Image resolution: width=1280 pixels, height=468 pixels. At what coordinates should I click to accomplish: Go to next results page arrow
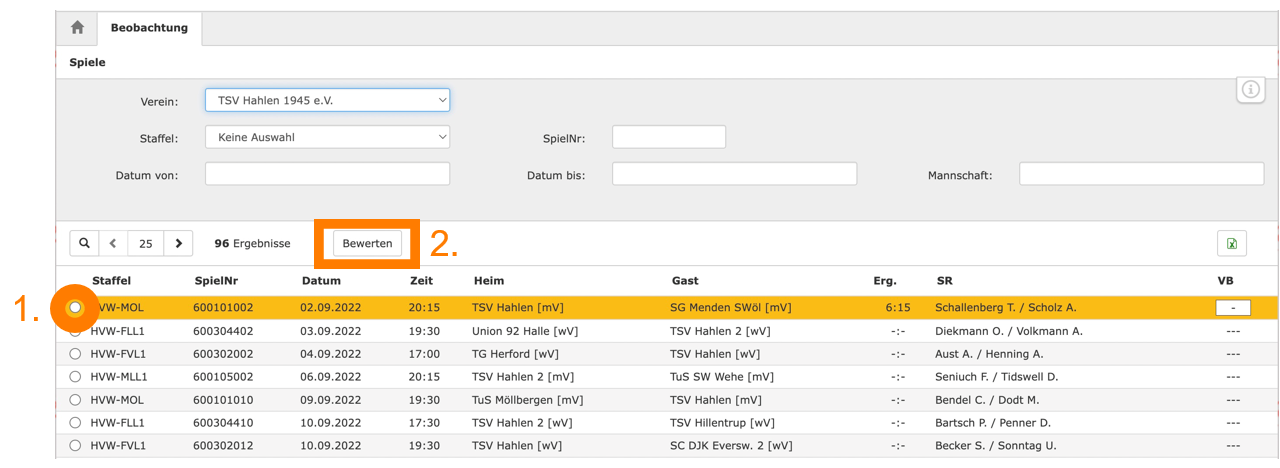coord(178,243)
